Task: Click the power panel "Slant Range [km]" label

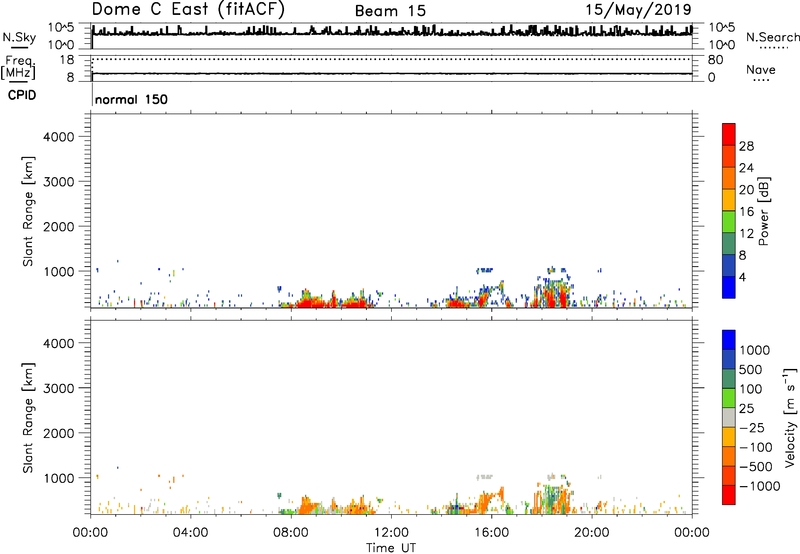Action: point(28,211)
